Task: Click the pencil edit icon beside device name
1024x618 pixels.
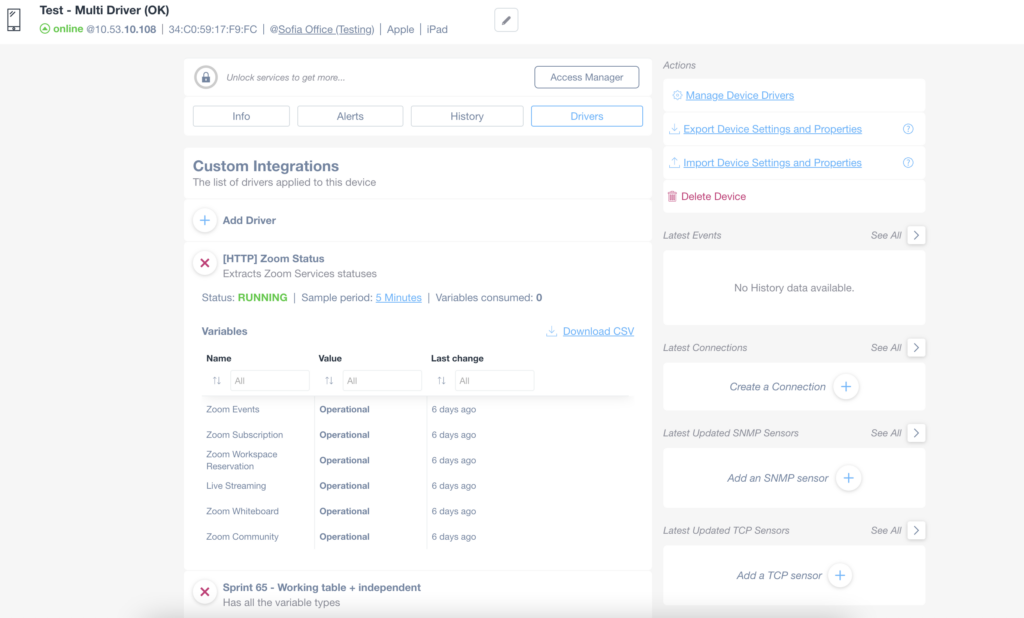Action: (506, 19)
